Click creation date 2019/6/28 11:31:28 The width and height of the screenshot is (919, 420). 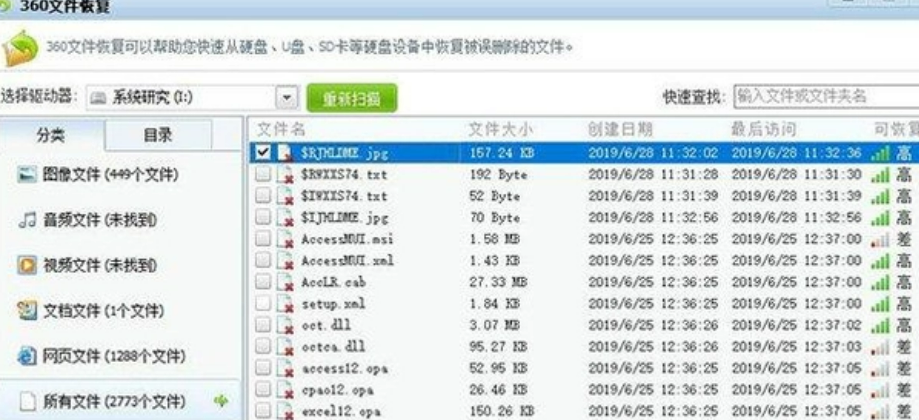point(653,175)
